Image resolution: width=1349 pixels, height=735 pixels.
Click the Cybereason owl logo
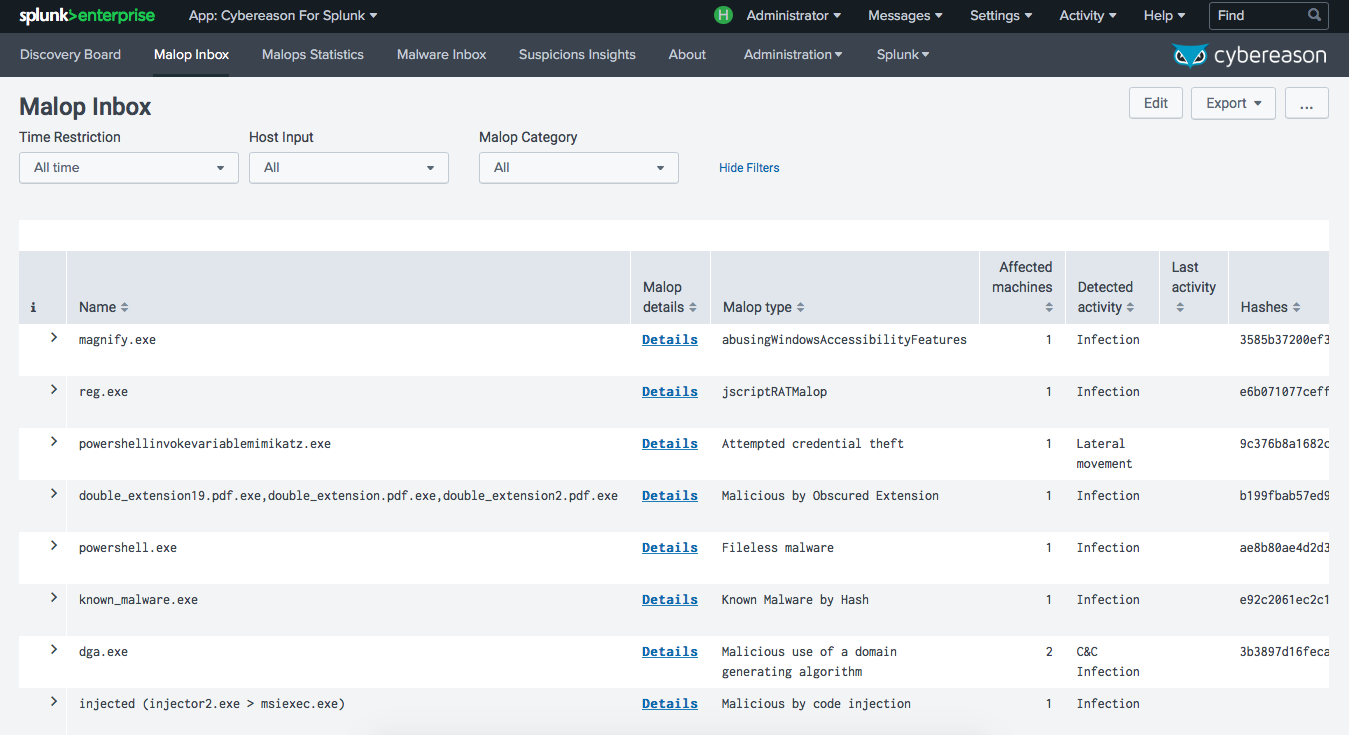pos(1190,56)
